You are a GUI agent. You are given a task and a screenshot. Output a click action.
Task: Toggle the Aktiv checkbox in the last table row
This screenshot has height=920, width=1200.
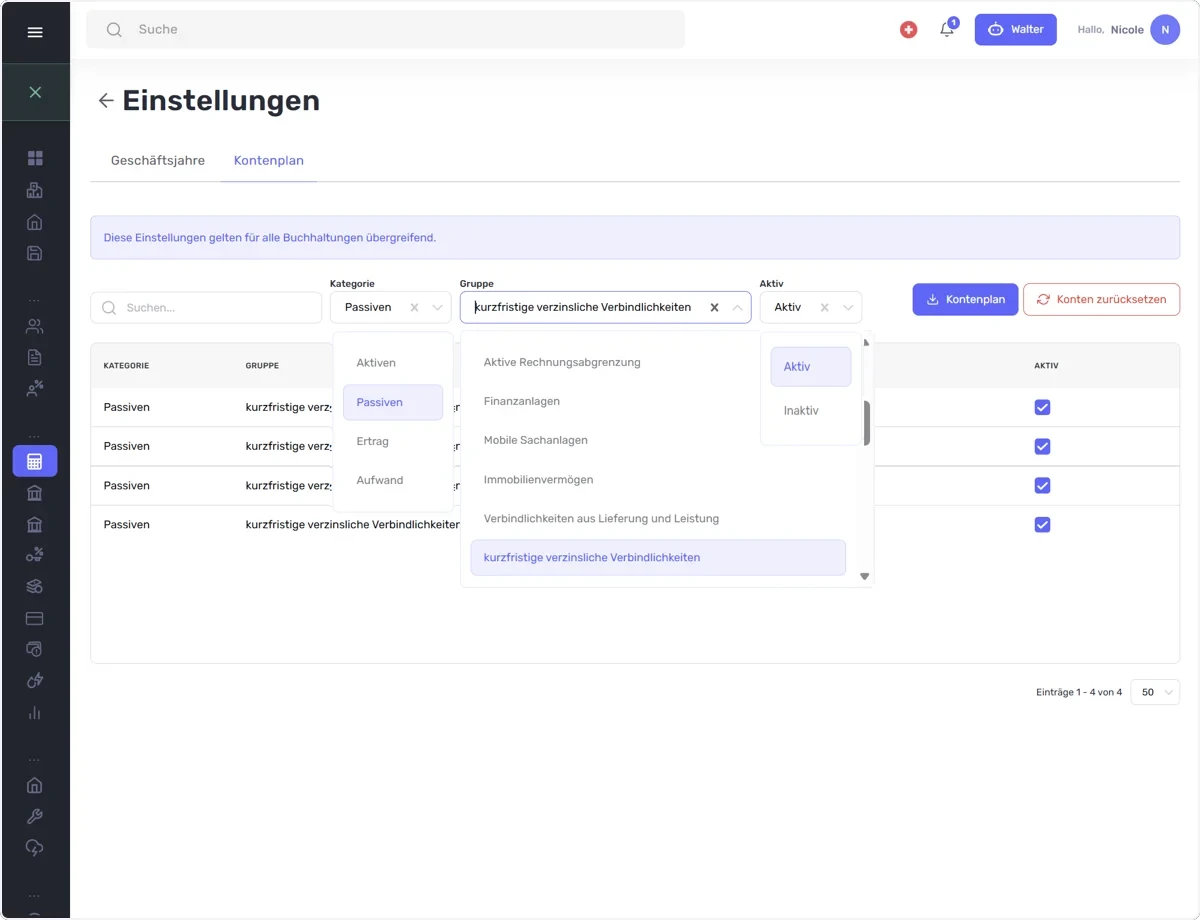(x=1042, y=525)
